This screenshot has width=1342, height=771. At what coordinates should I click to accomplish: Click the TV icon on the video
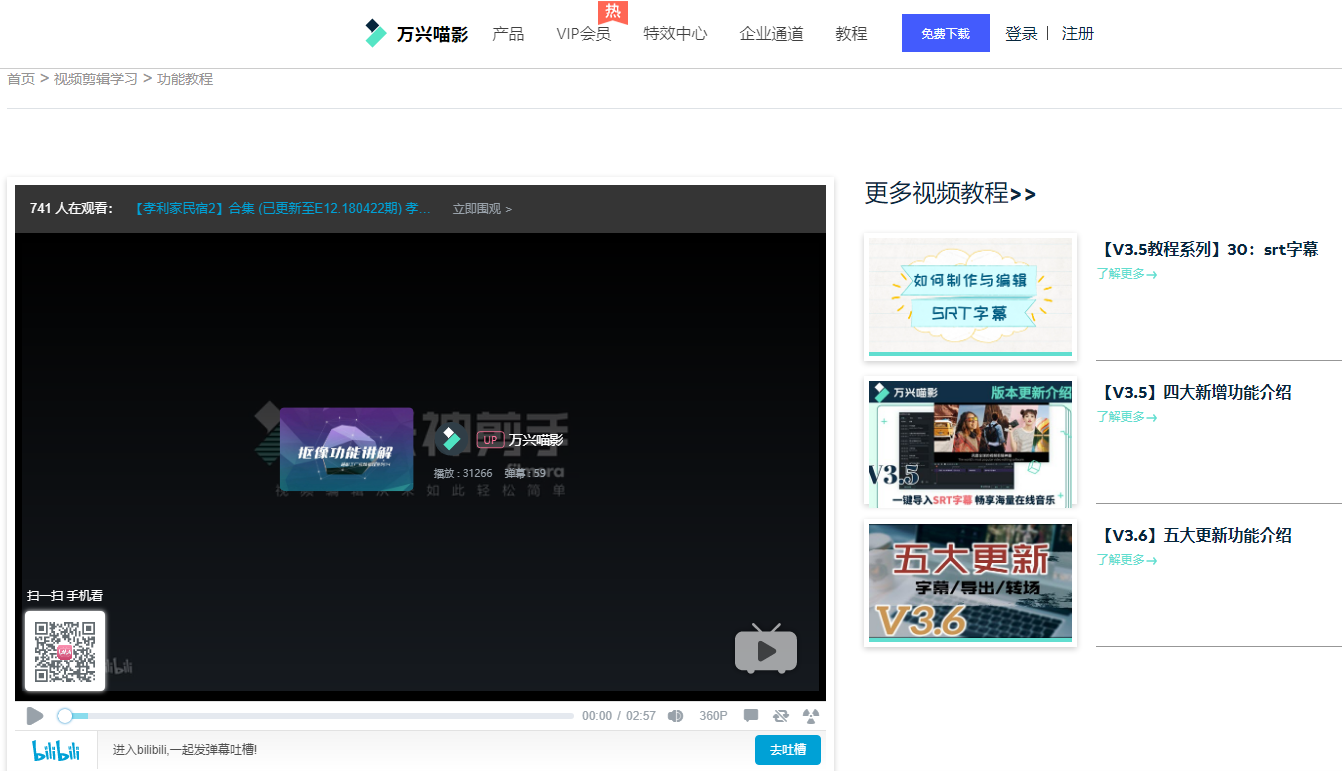click(x=766, y=649)
